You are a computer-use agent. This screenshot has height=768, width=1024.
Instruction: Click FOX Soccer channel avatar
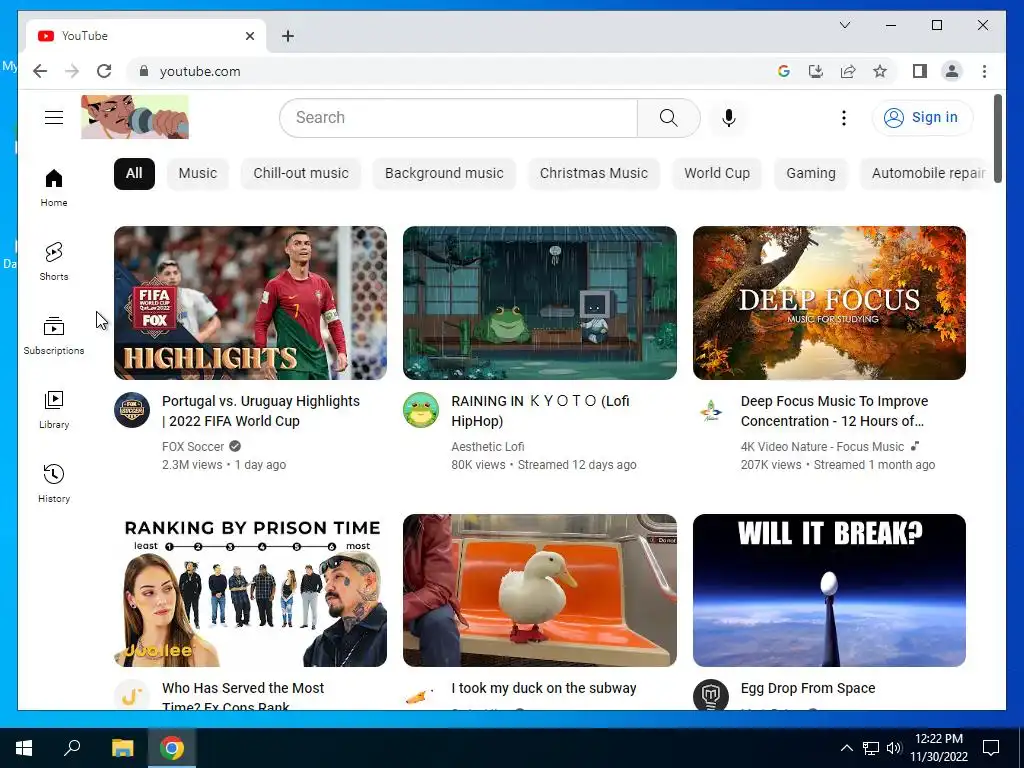(x=132, y=410)
